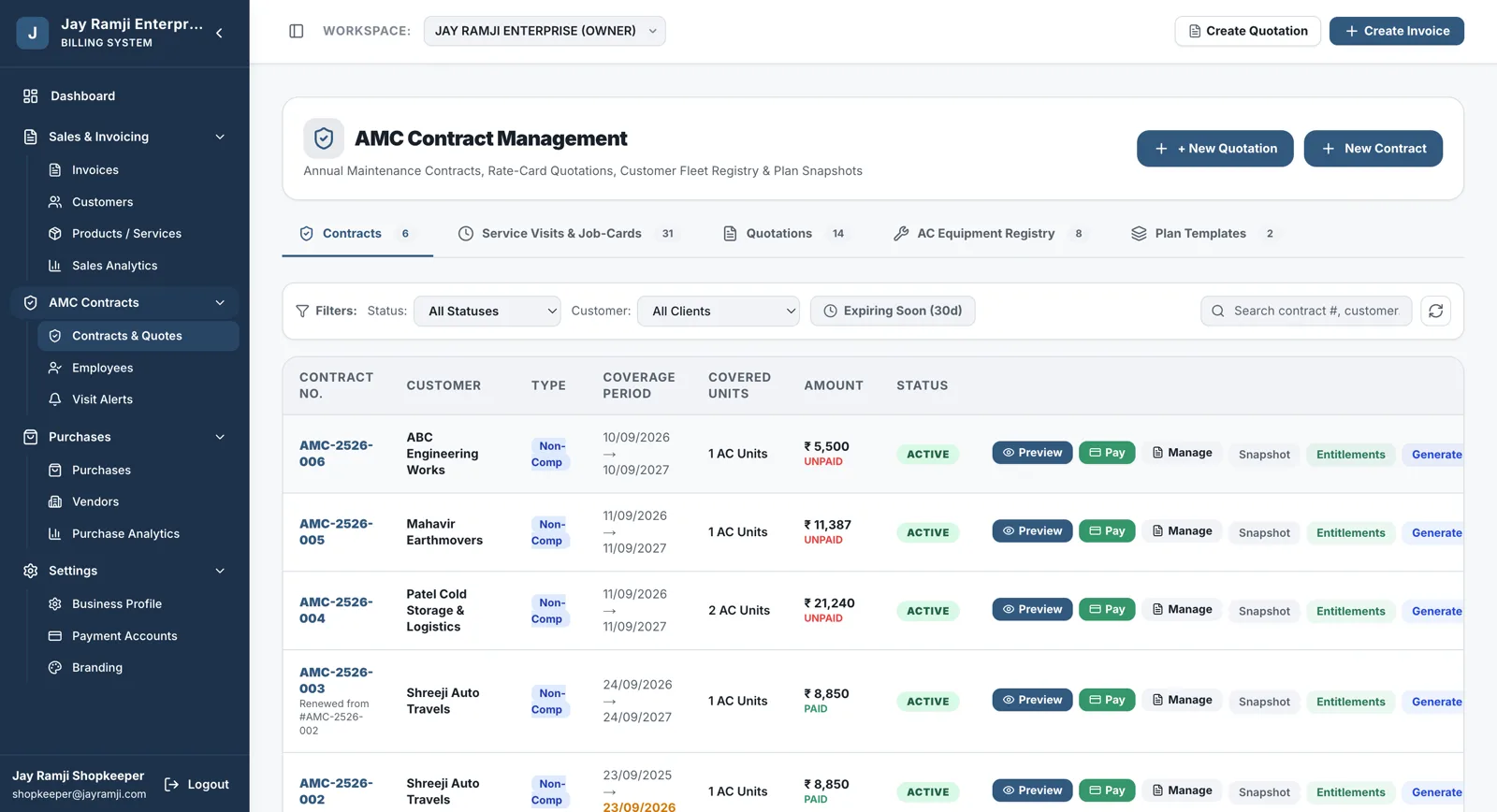Screen dimensions: 1497x812
Task: Manage the Patel Cold Storage contract
Action: 1182,610
